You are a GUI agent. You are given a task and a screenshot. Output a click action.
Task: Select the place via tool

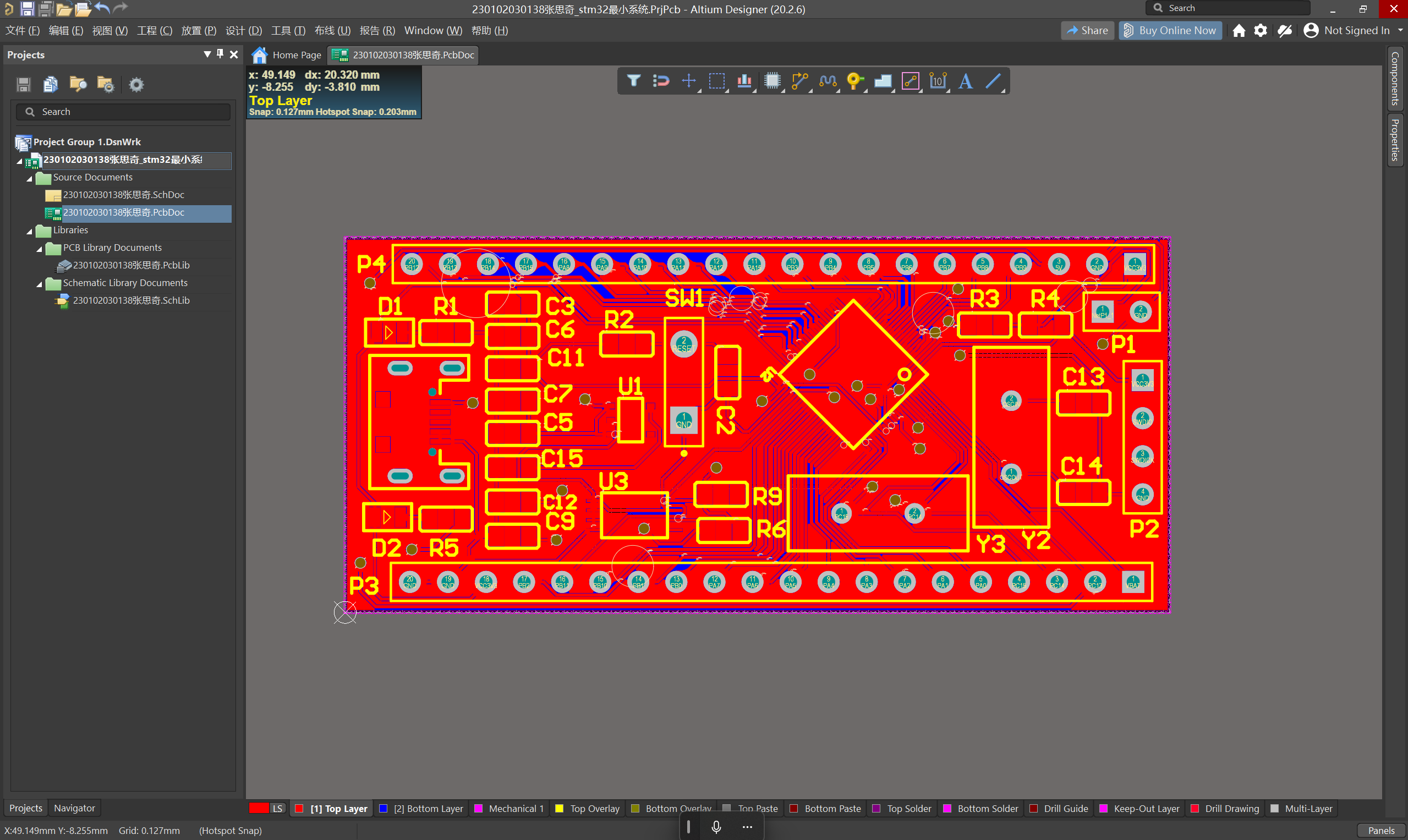coord(854,81)
